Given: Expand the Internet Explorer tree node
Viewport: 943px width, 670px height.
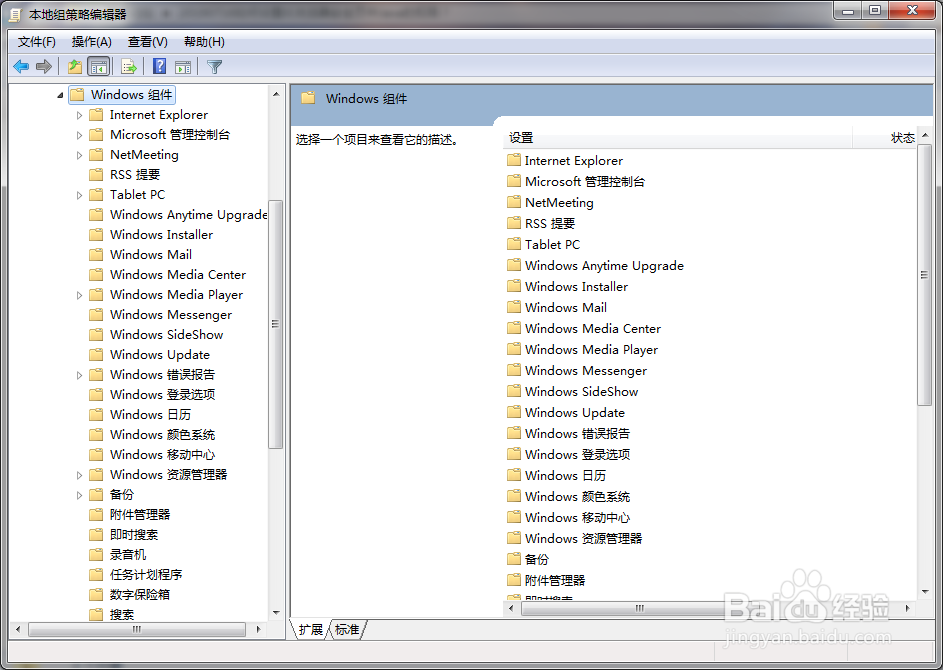Looking at the screenshot, I should [x=79, y=115].
